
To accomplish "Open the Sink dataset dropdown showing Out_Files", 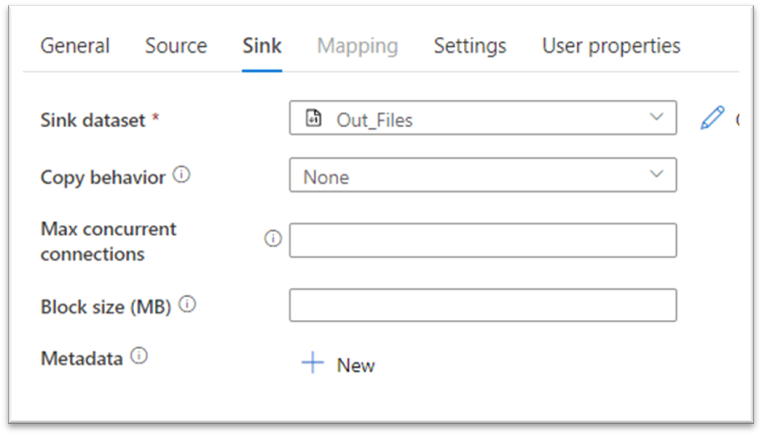I will tap(482, 119).
